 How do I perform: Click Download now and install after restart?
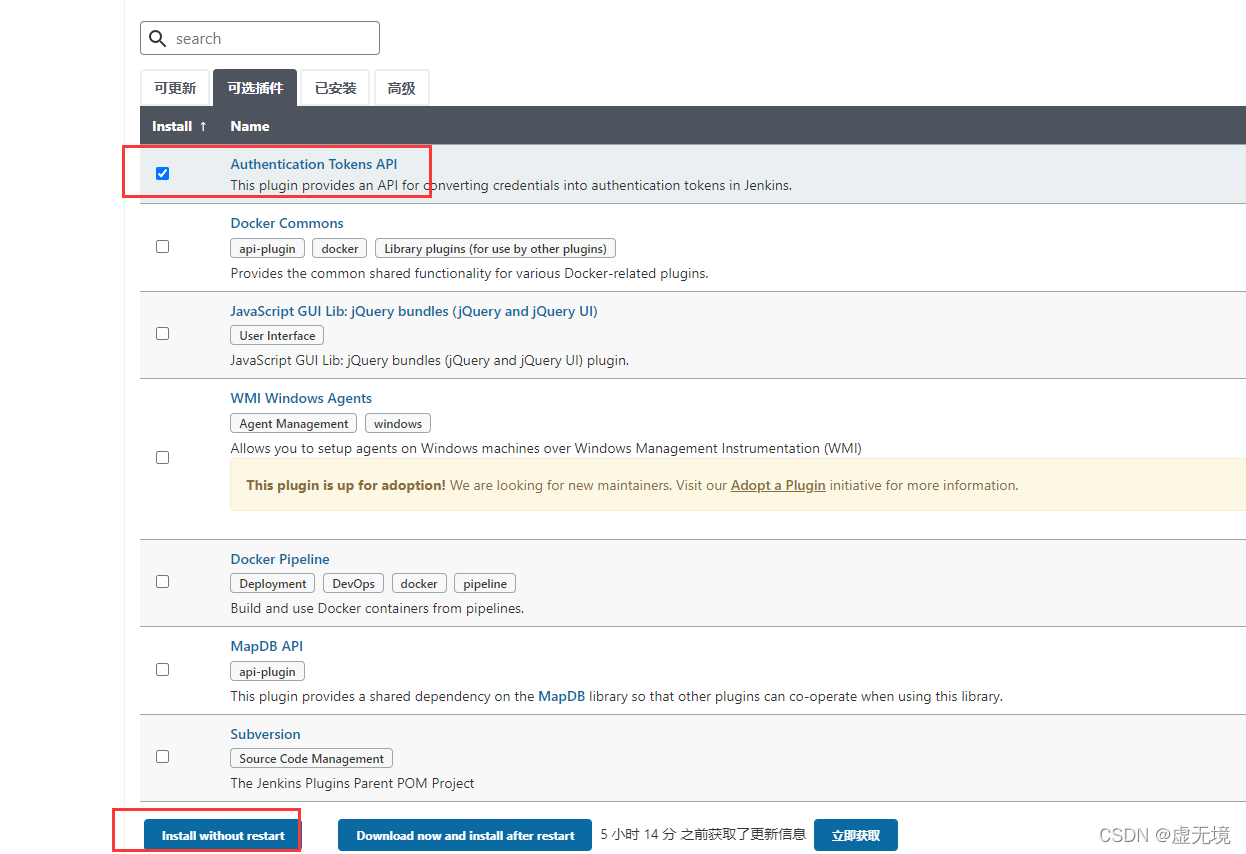465,836
